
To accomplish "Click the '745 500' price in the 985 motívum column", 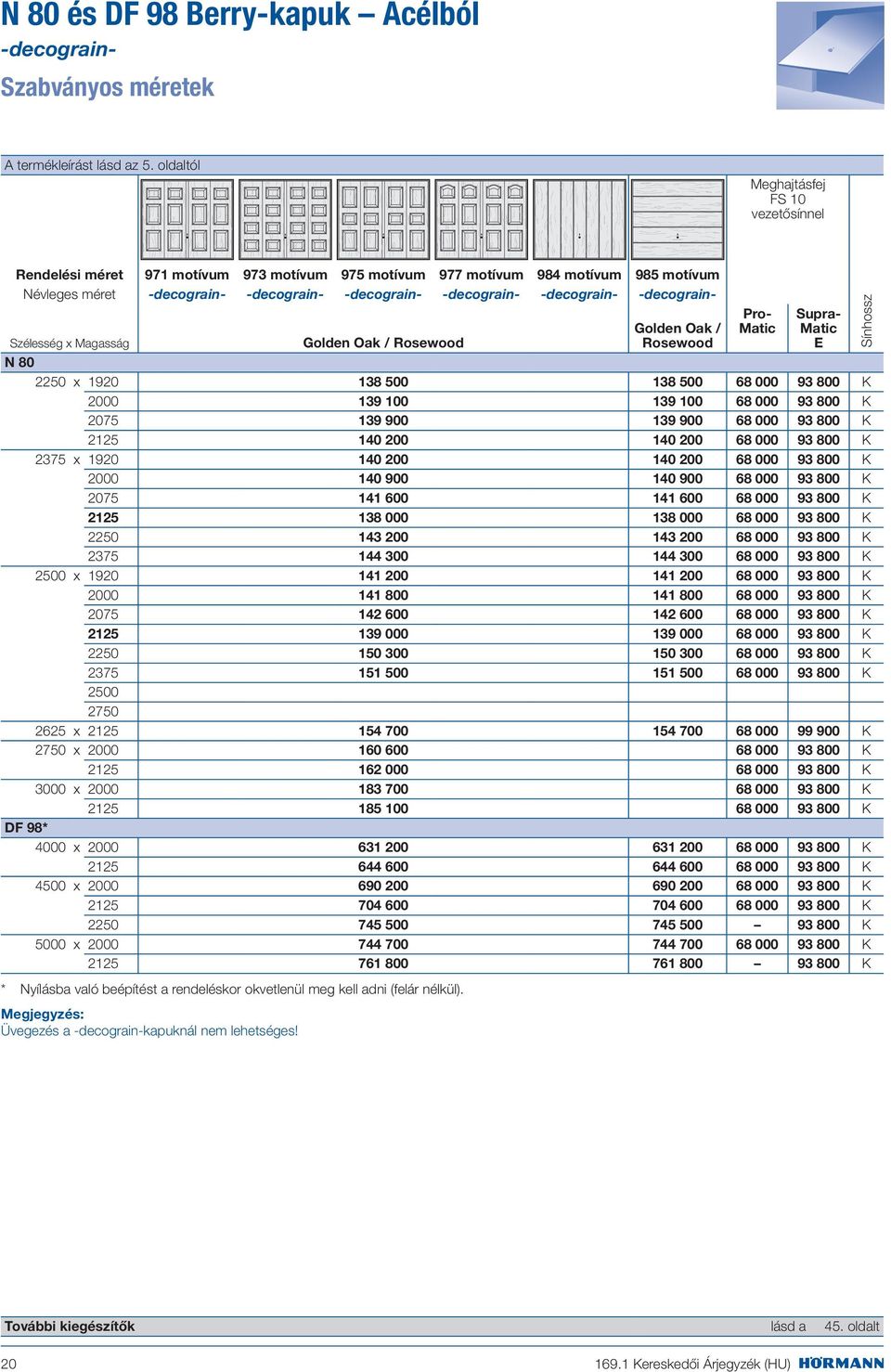I will coord(678,925).
